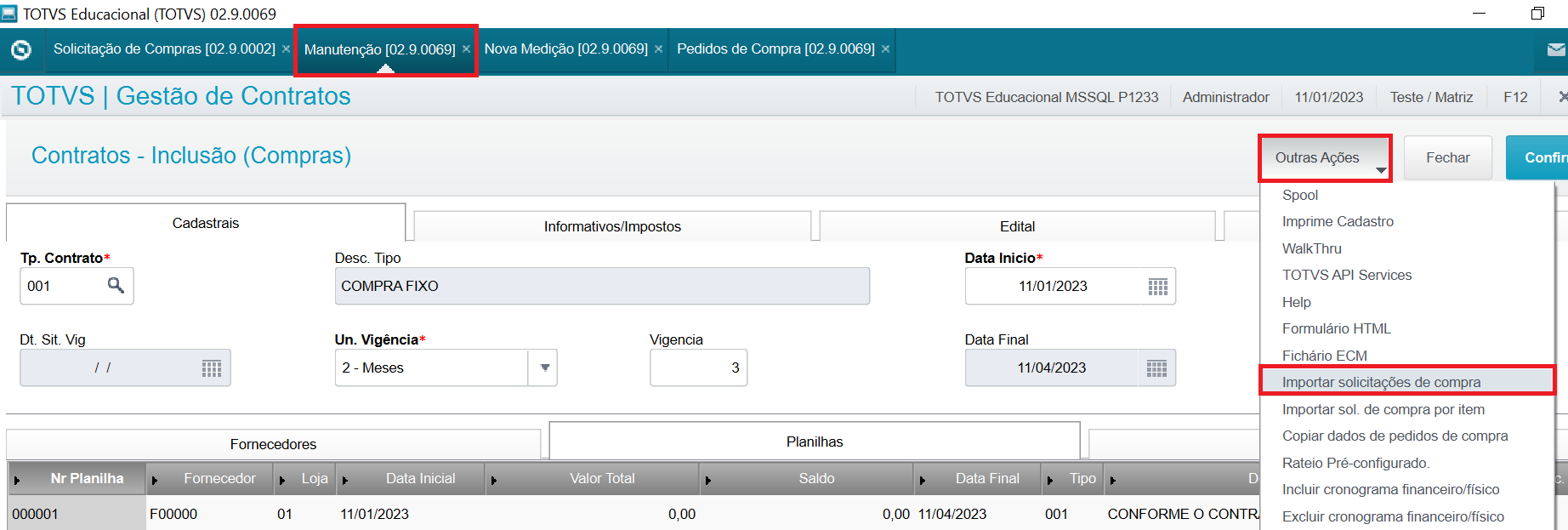This screenshot has width=1568, height=530.
Task: Click the F00000 fornecedor cell
Action: point(209,514)
